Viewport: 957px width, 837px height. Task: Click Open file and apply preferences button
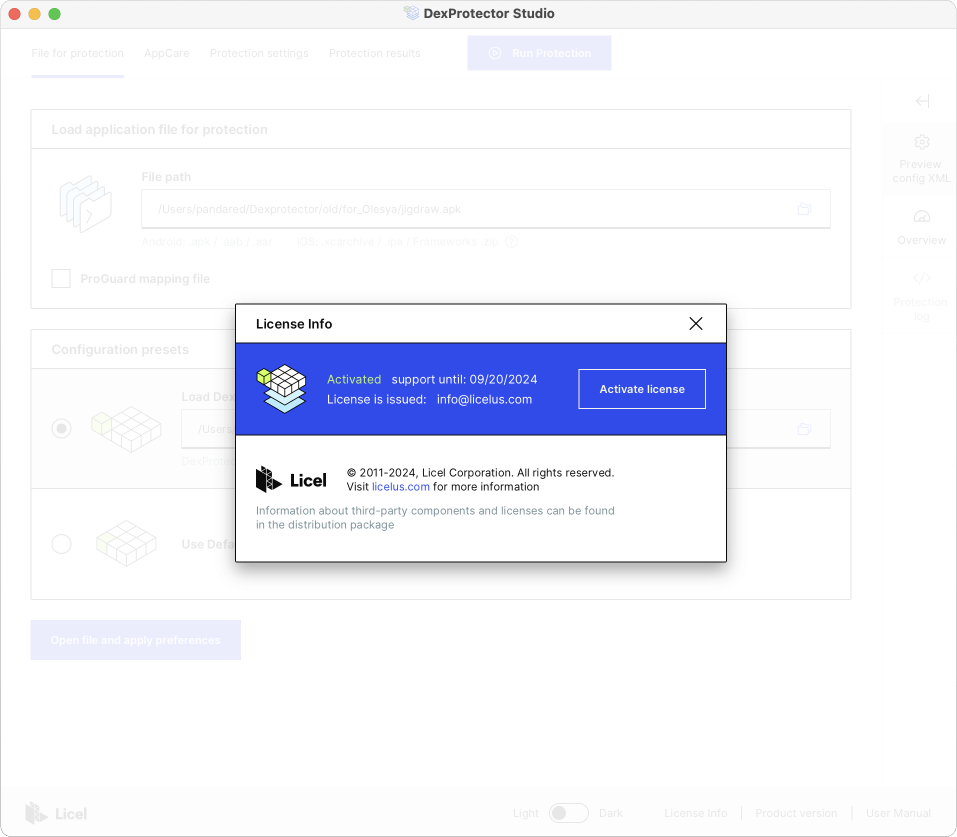(x=135, y=640)
